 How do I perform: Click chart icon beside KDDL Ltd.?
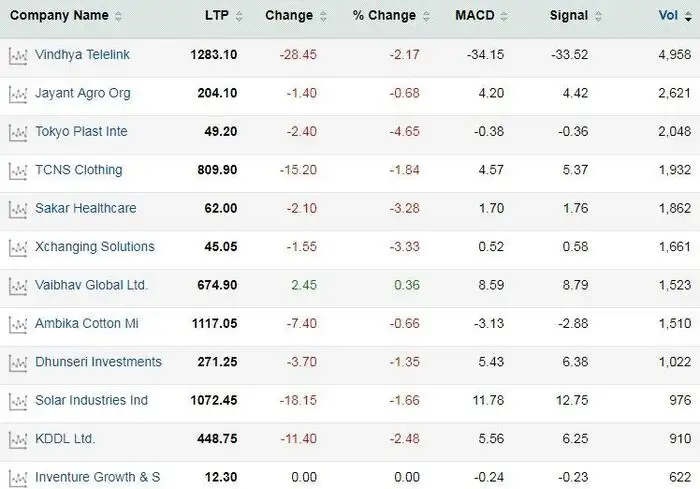coord(17,440)
